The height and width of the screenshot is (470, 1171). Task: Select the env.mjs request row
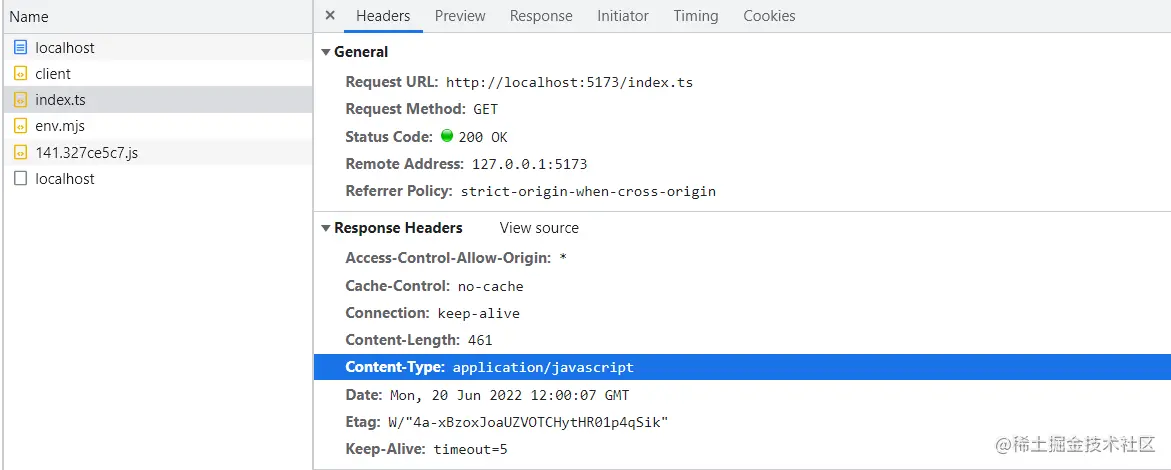[157, 126]
